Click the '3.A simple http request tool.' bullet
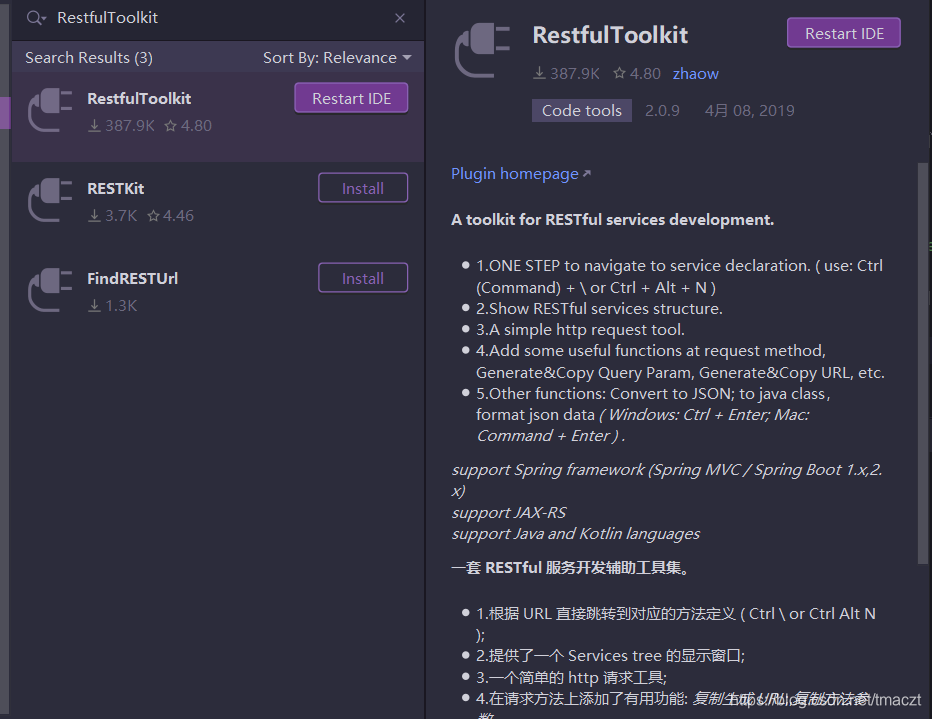Image resolution: width=932 pixels, height=719 pixels. (580, 329)
